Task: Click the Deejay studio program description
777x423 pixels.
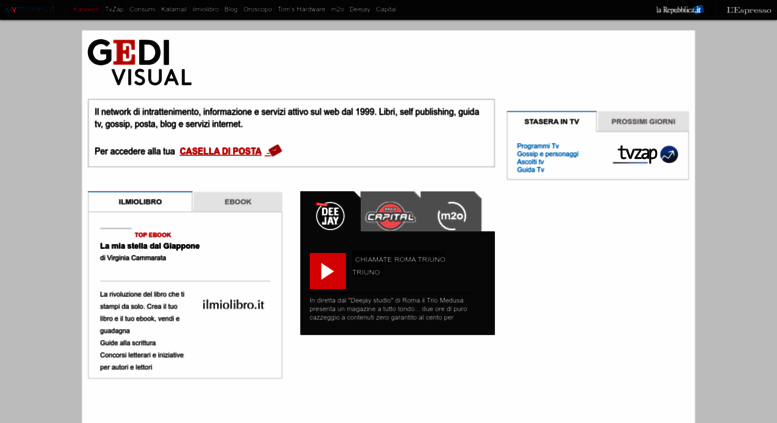Action: (x=388, y=309)
